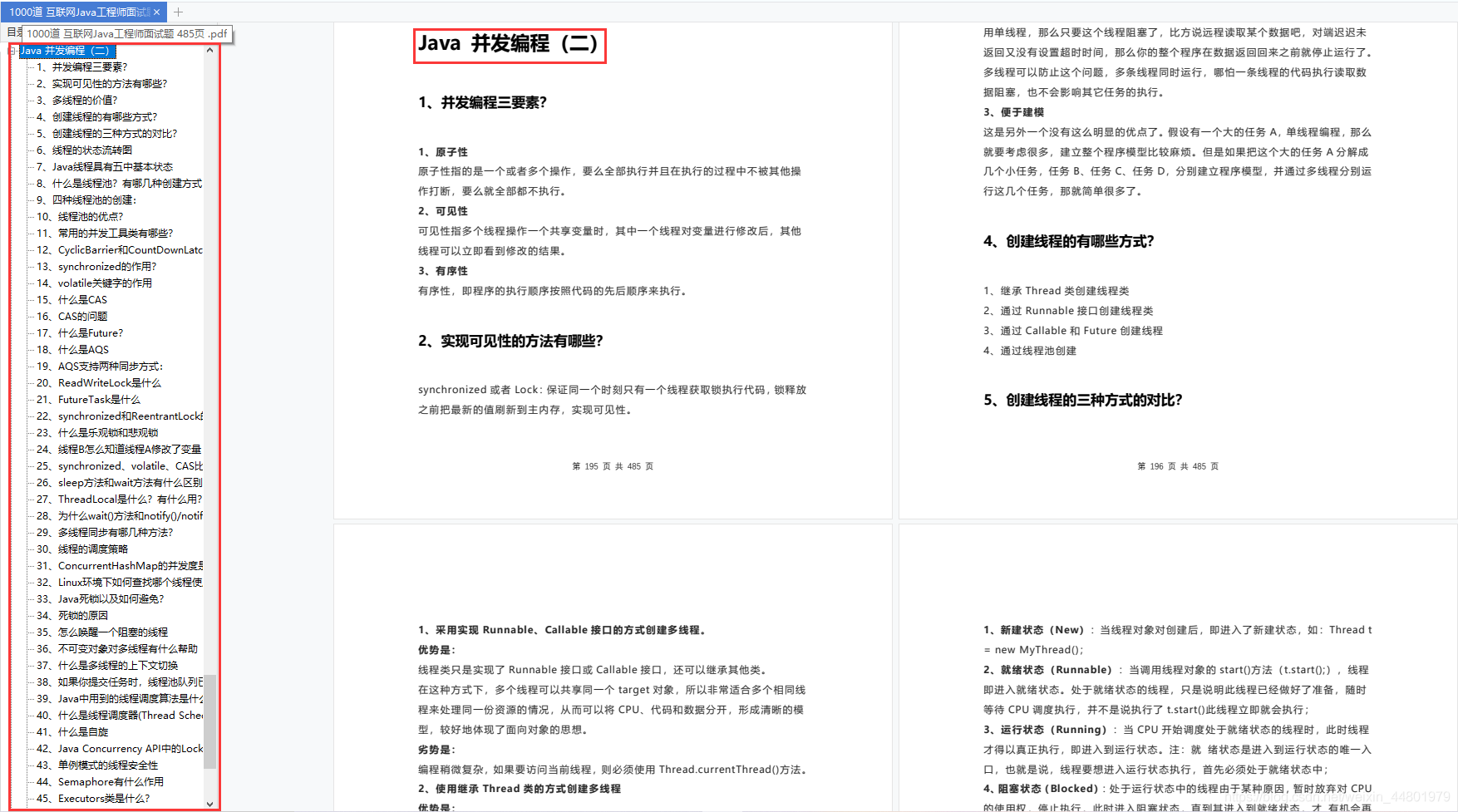Open outline item 35、怎么唤醒一个阻塞的线程

coord(102,632)
